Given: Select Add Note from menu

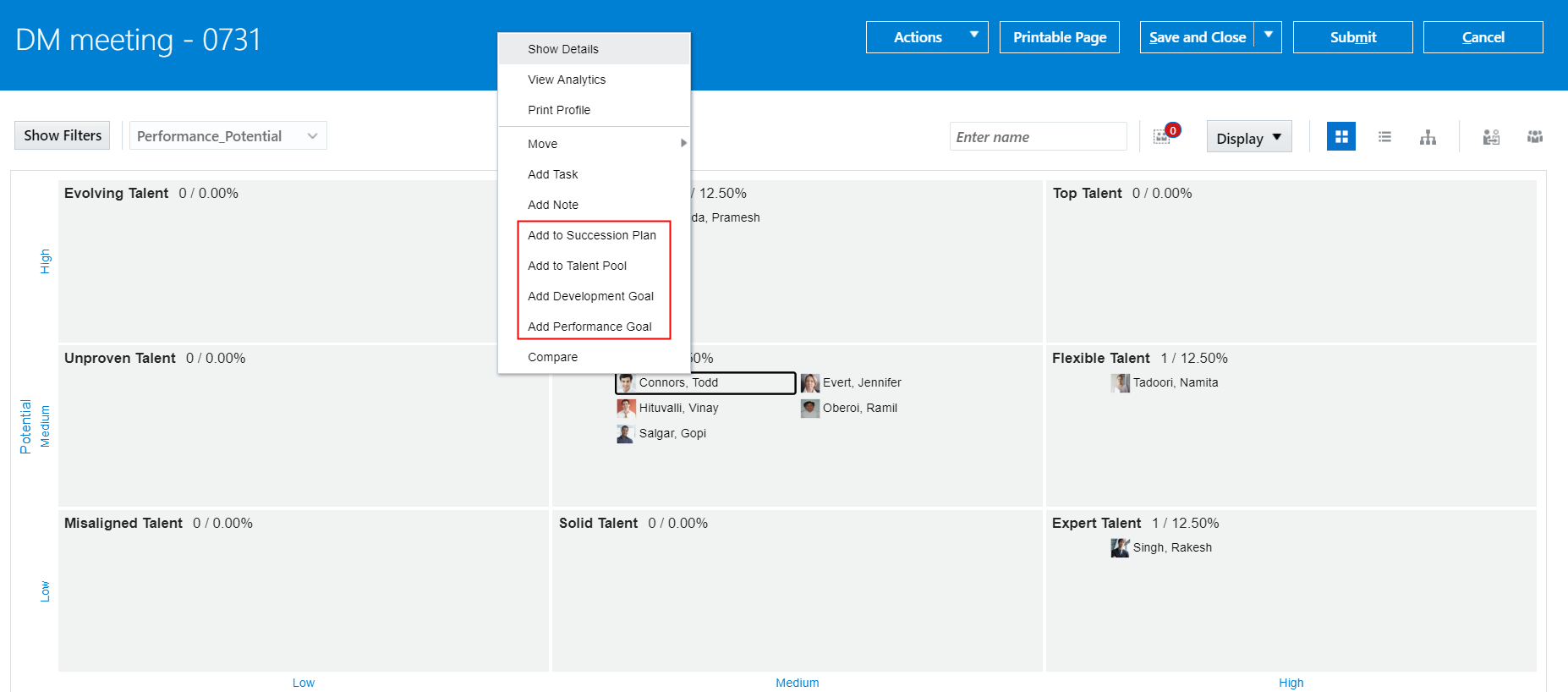Looking at the screenshot, I should coord(594,205).
